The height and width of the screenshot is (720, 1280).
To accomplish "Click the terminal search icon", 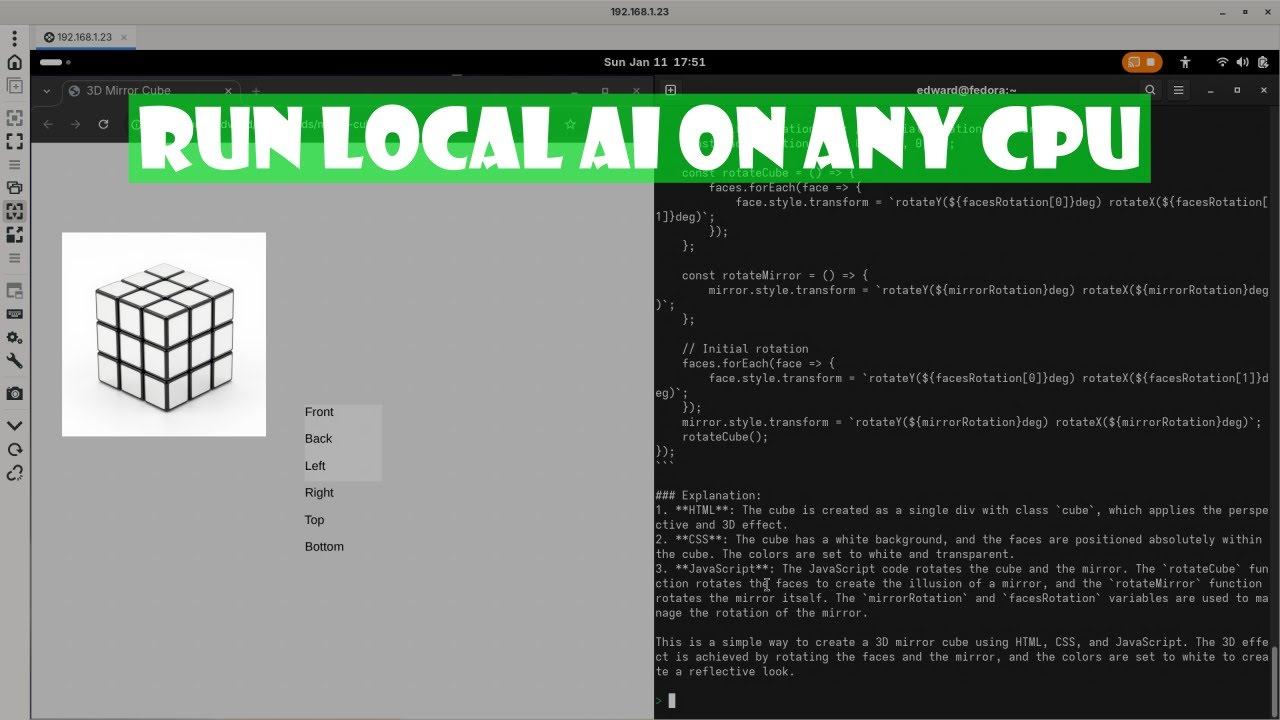I will [x=1150, y=90].
